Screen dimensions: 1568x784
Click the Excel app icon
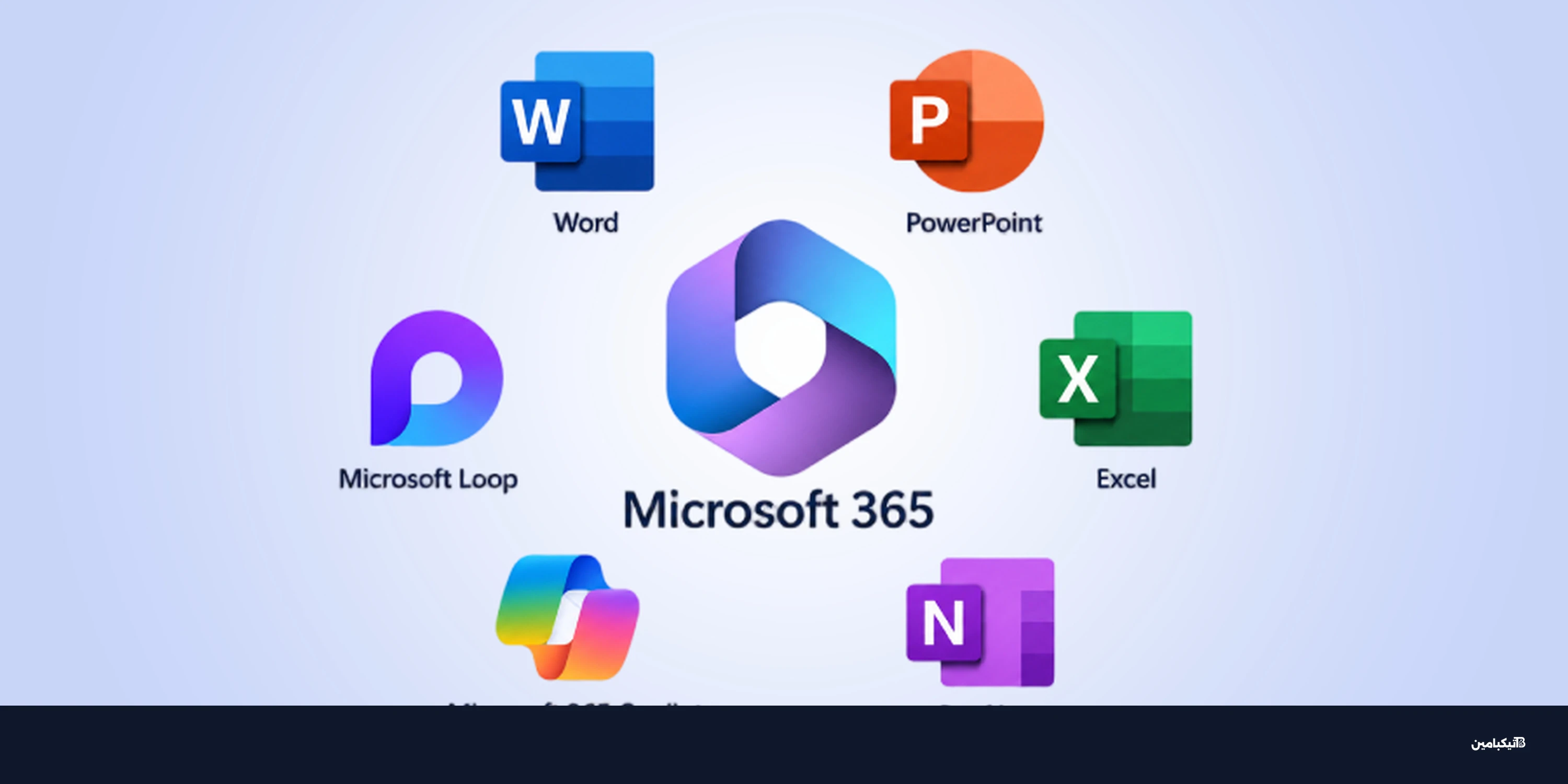pos(1116,378)
